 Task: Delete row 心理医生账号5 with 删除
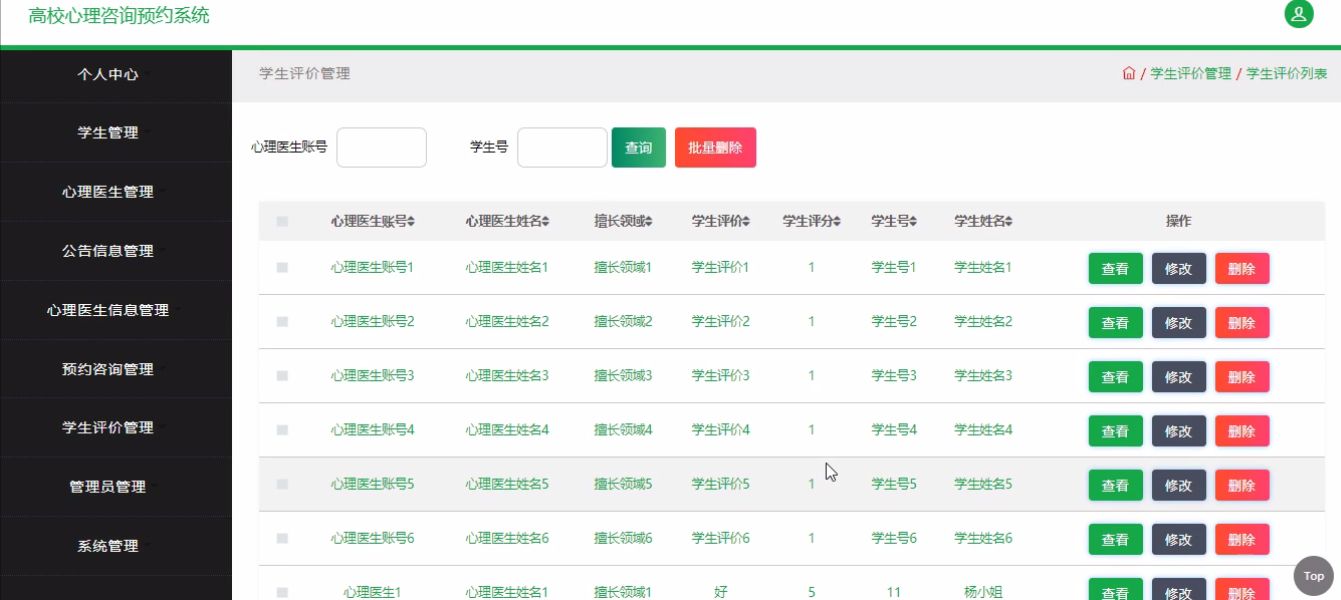[1241, 485]
